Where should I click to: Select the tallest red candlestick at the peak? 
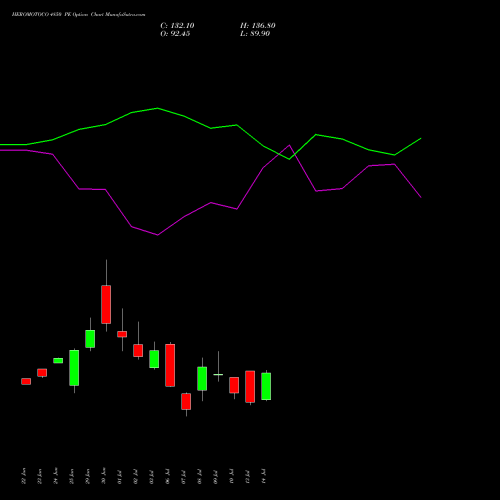[106, 304]
